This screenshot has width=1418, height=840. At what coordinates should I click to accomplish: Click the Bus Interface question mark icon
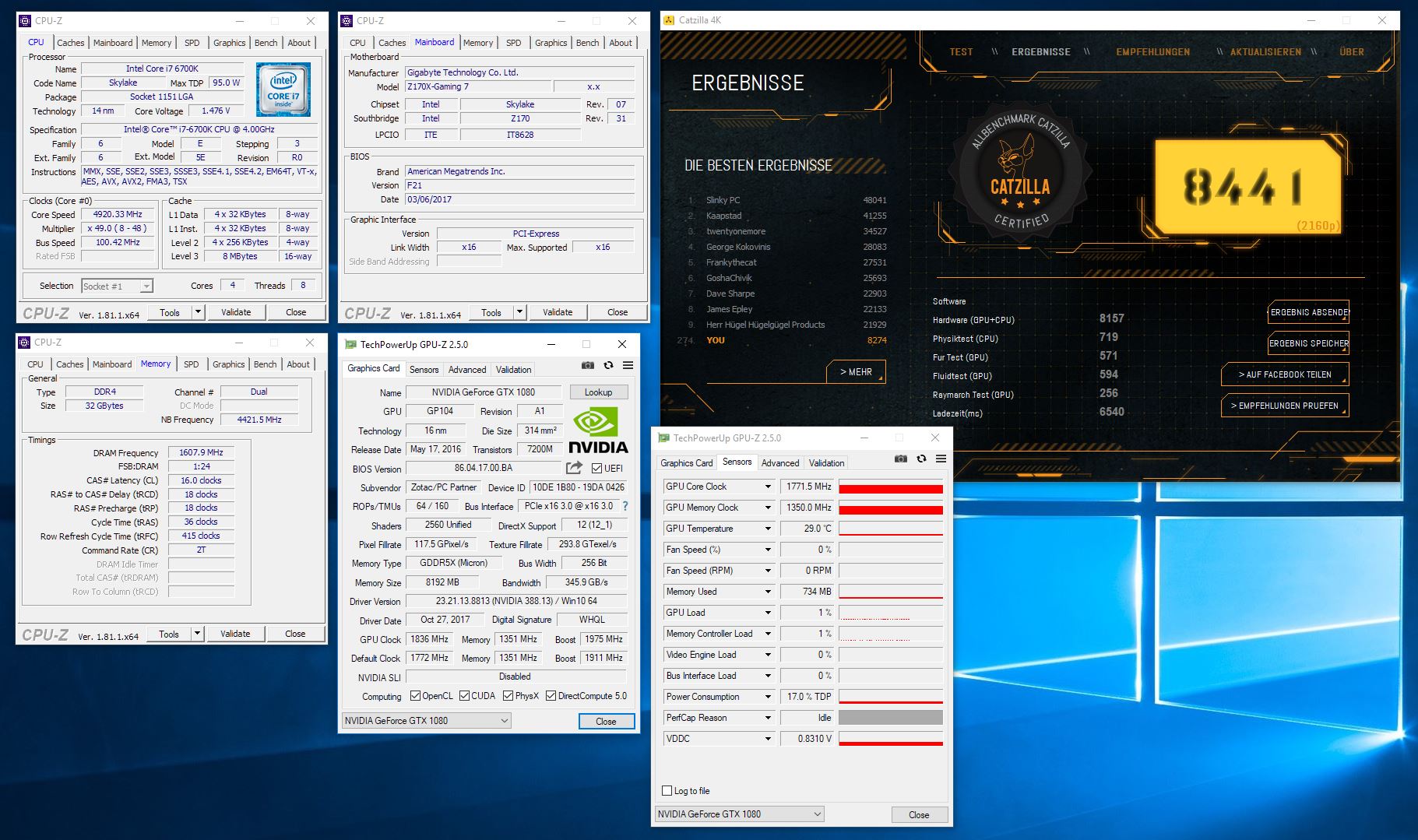click(625, 506)
